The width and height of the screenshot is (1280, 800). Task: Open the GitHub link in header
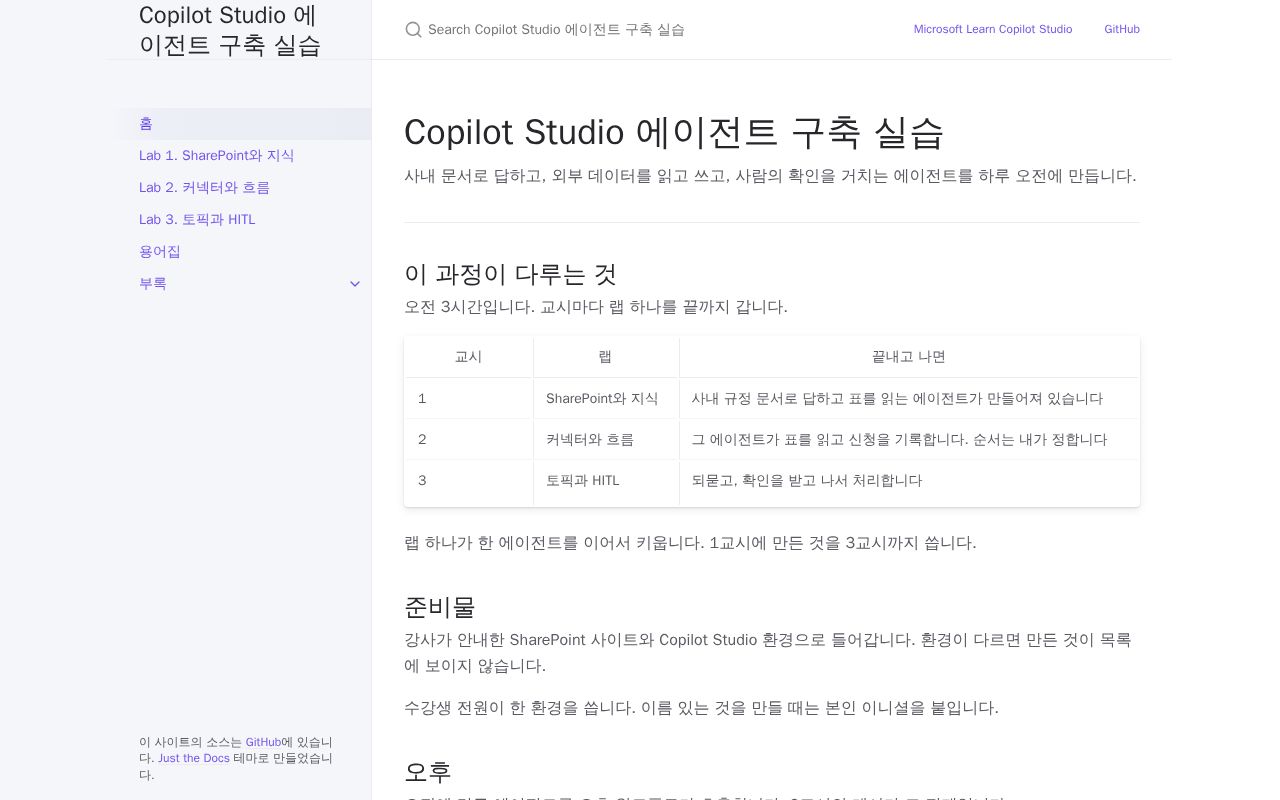coord(1122,30)
